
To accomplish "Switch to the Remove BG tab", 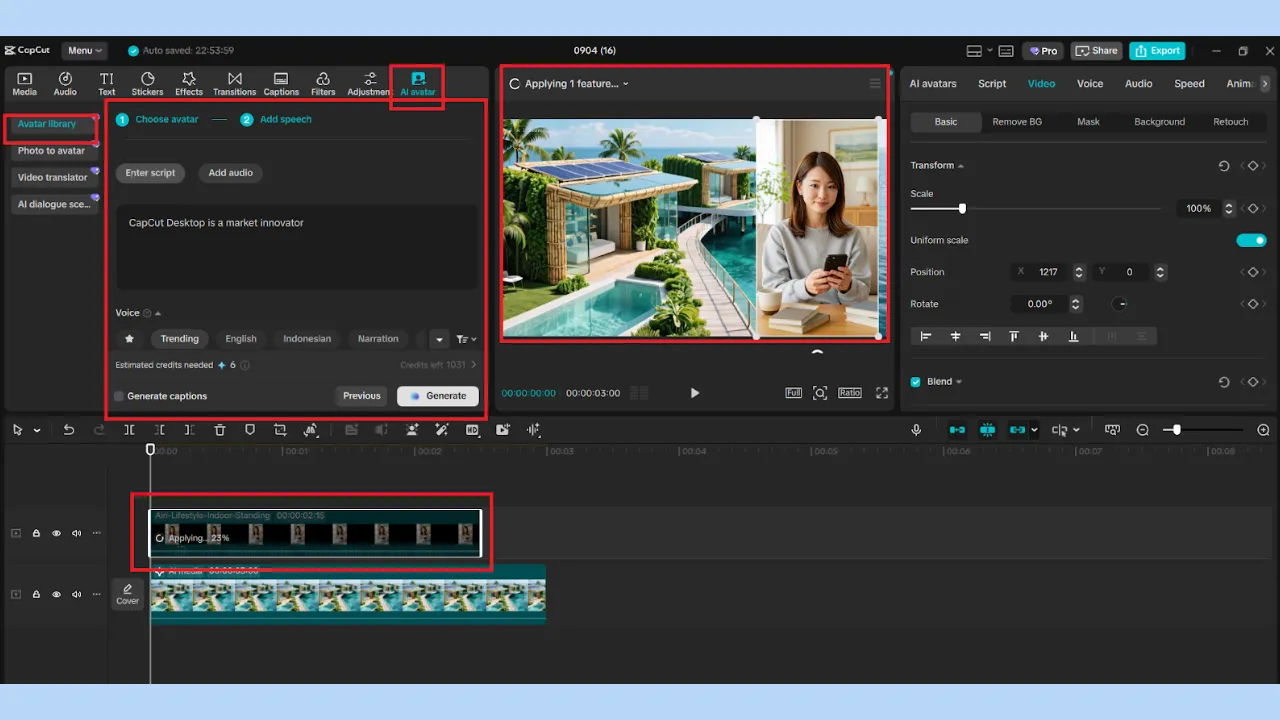I will coord(1016,122).
